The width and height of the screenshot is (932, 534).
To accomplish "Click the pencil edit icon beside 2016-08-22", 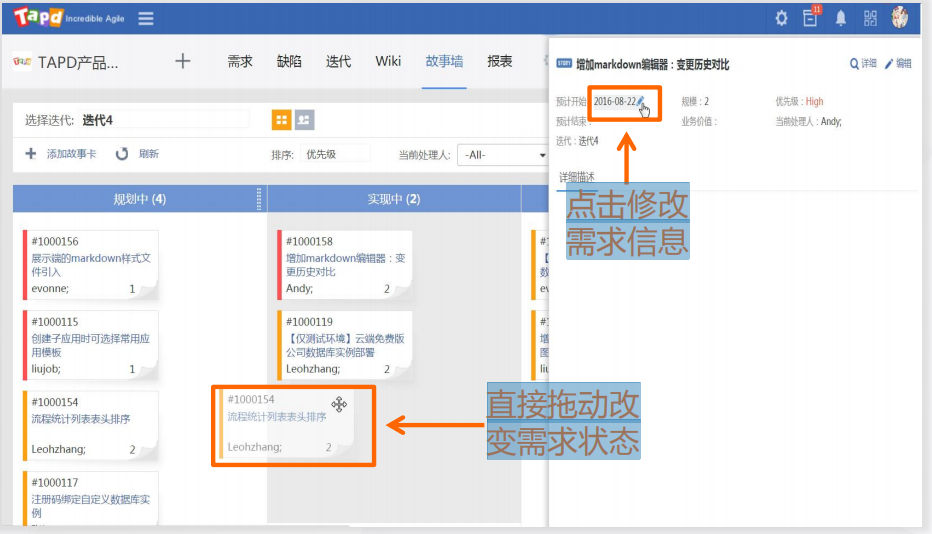I will (x=640, y=101).
